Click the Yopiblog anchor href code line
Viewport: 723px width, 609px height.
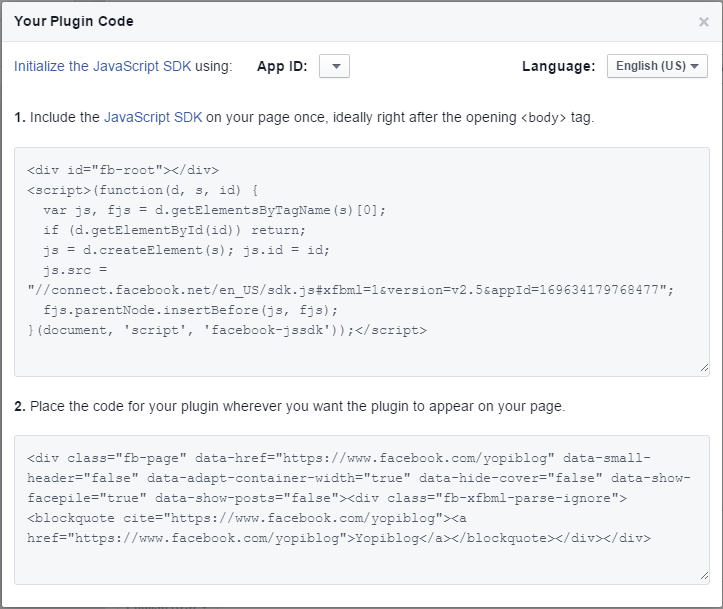(x=339, y=538)
